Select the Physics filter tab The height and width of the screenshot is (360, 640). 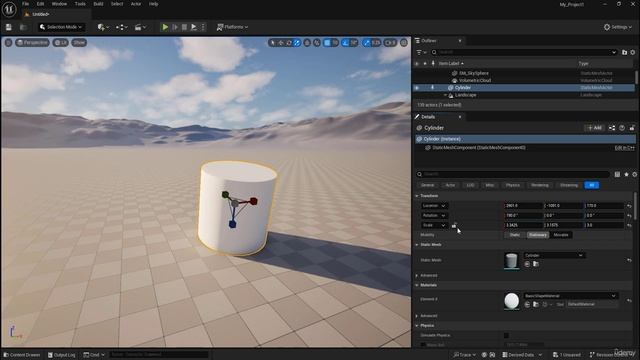click(x=513, y=185)
